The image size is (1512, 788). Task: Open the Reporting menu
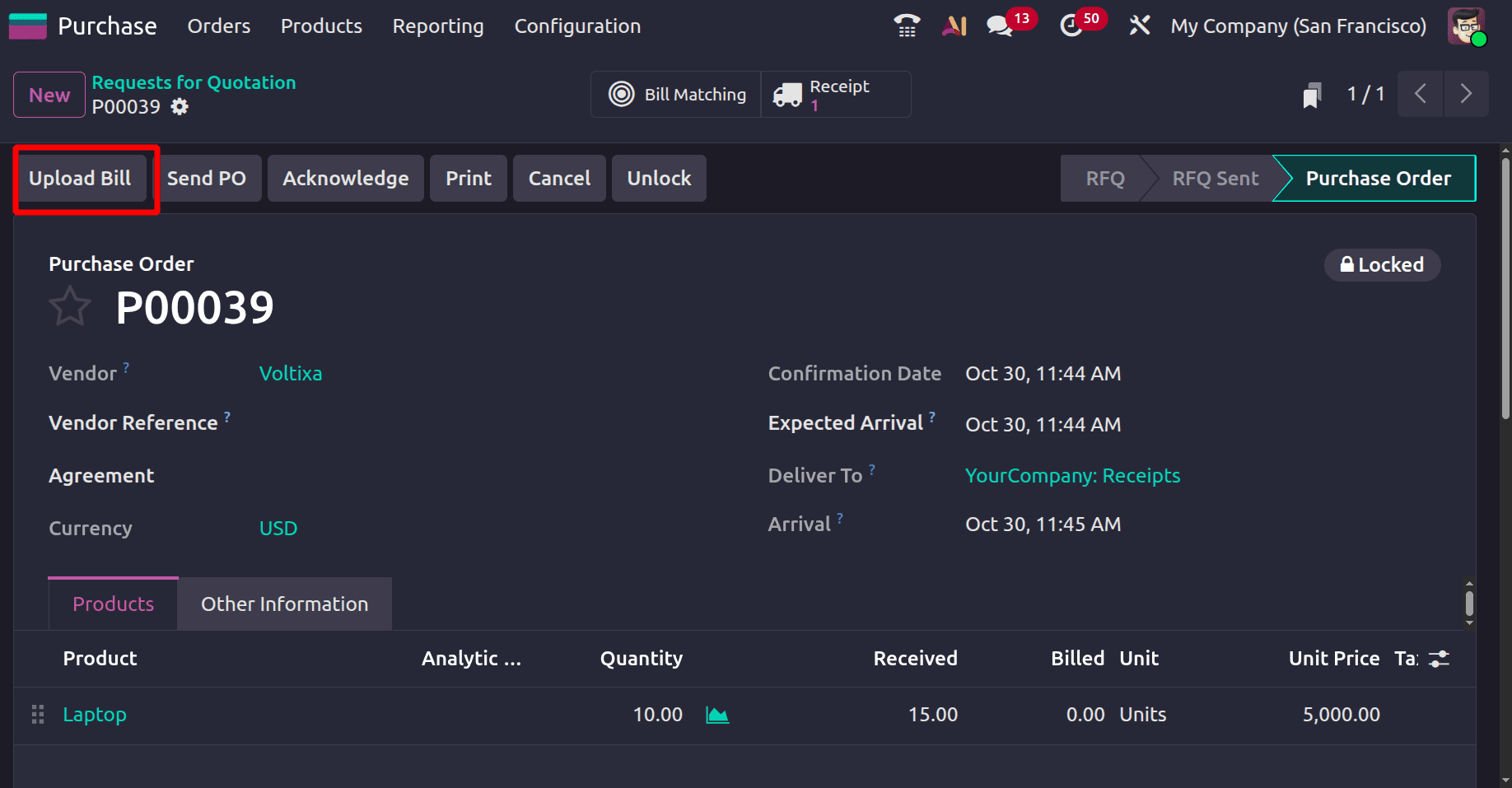coord(438,26)
